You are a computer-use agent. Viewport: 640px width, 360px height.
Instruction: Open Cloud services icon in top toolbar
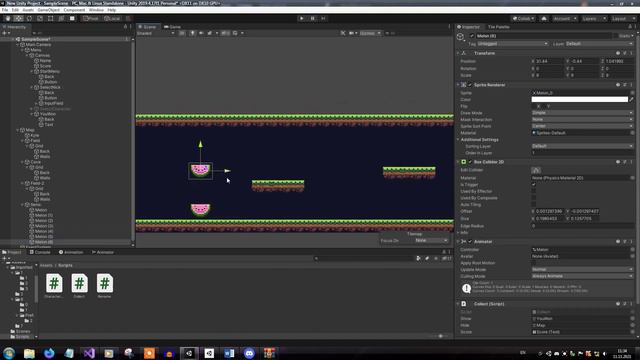point(544,19)
